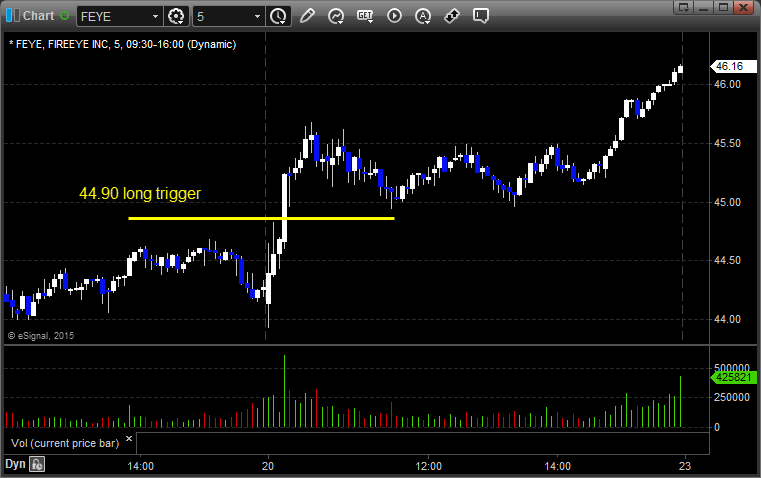Click the 250000 volume axis label

pos(731,397)
